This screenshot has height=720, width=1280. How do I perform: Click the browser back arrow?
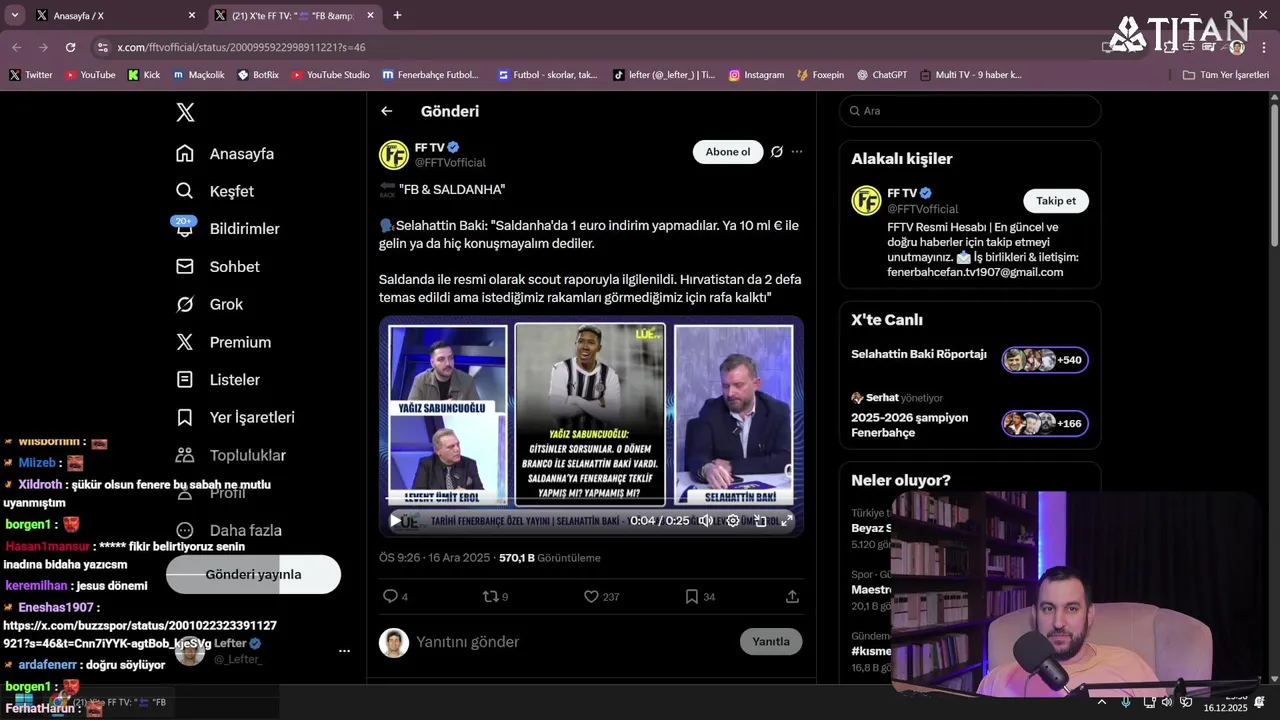click(17, 47)
